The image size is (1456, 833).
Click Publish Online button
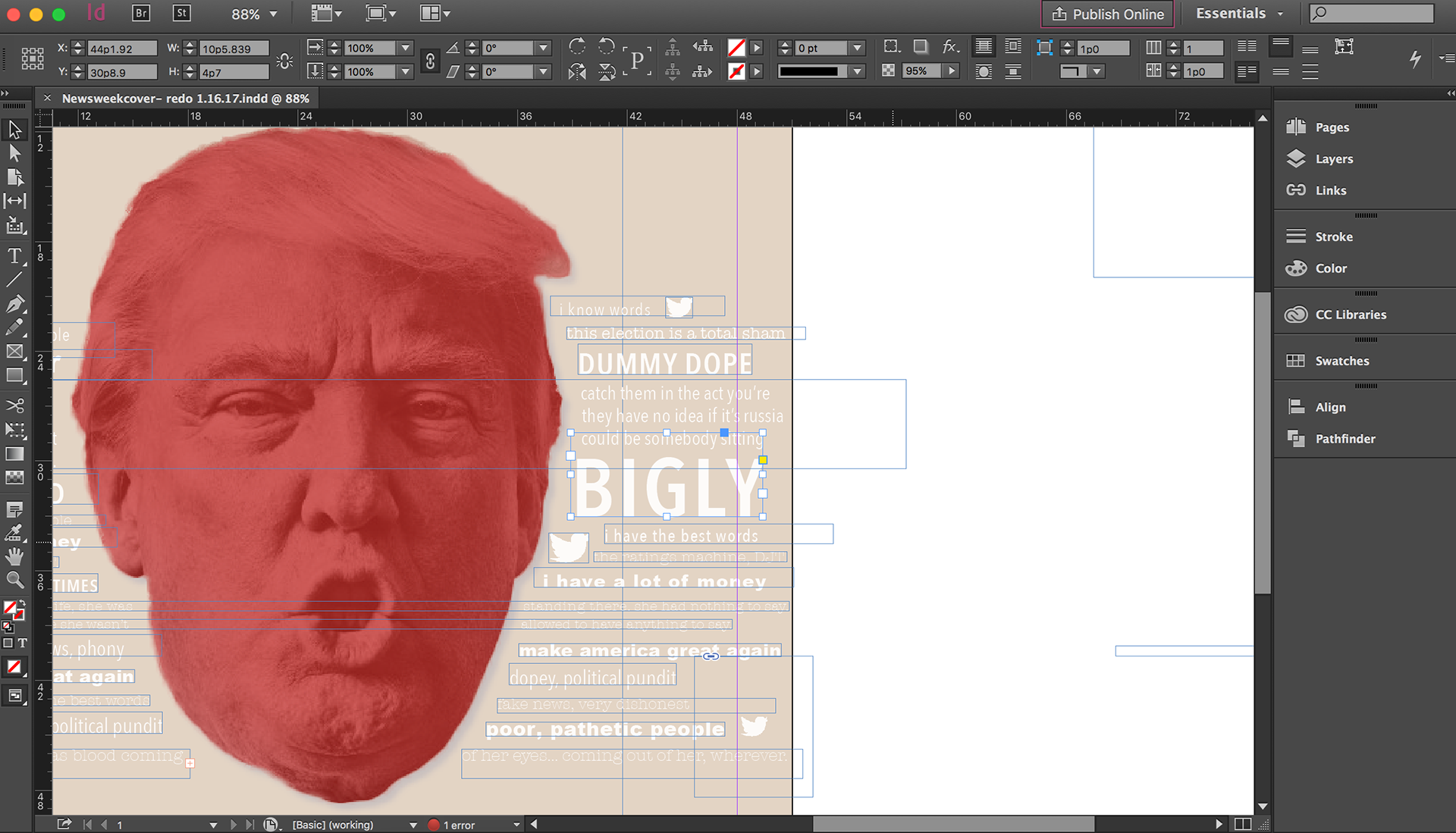[1108, 14]
